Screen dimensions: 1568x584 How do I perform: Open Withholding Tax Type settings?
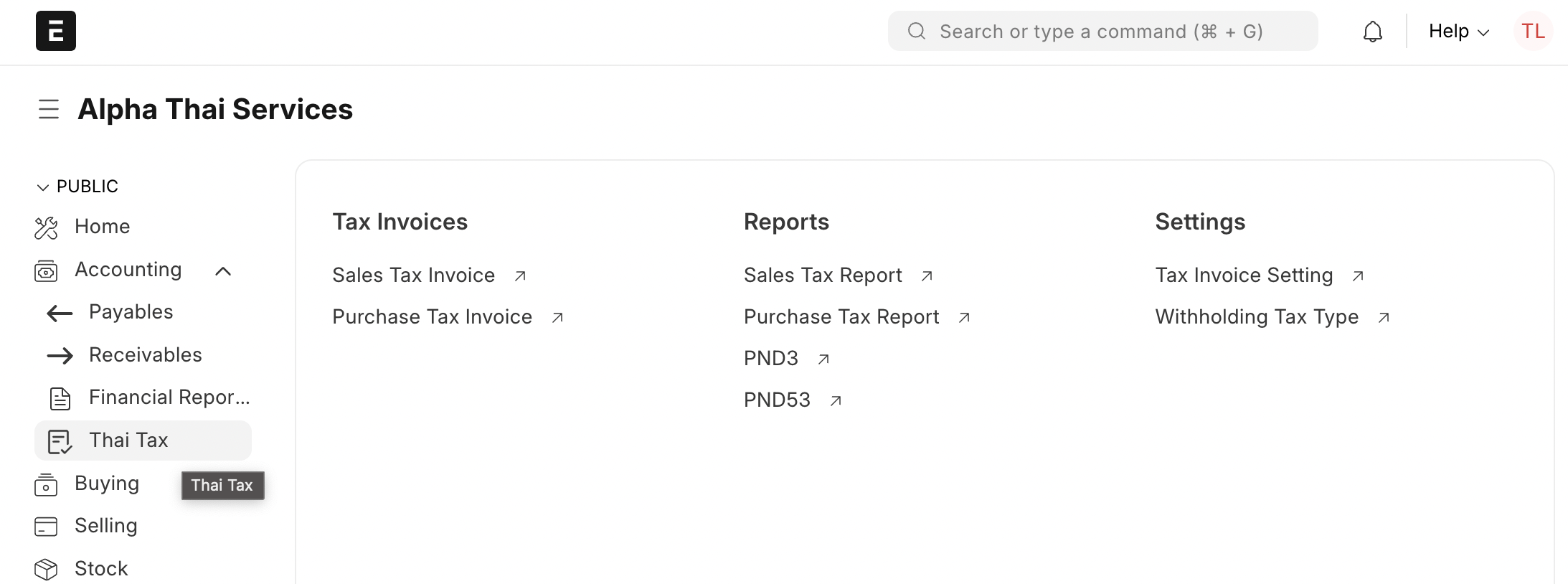point(1257,317)
